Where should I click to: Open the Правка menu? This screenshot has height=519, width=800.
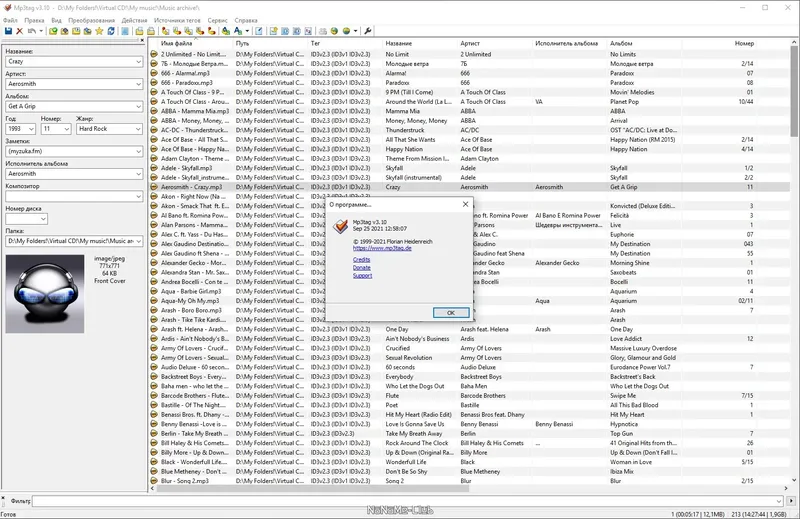[34, 20]
